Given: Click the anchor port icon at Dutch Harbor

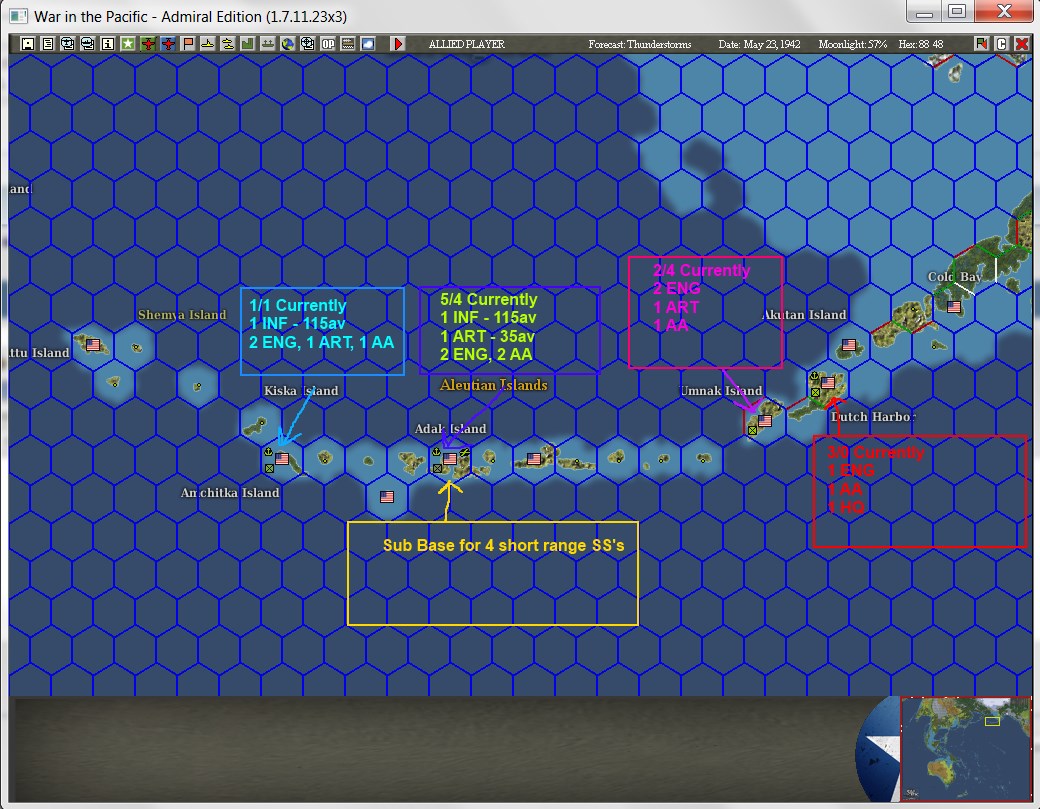Looking at the screenshot, I should click(814, 377).
